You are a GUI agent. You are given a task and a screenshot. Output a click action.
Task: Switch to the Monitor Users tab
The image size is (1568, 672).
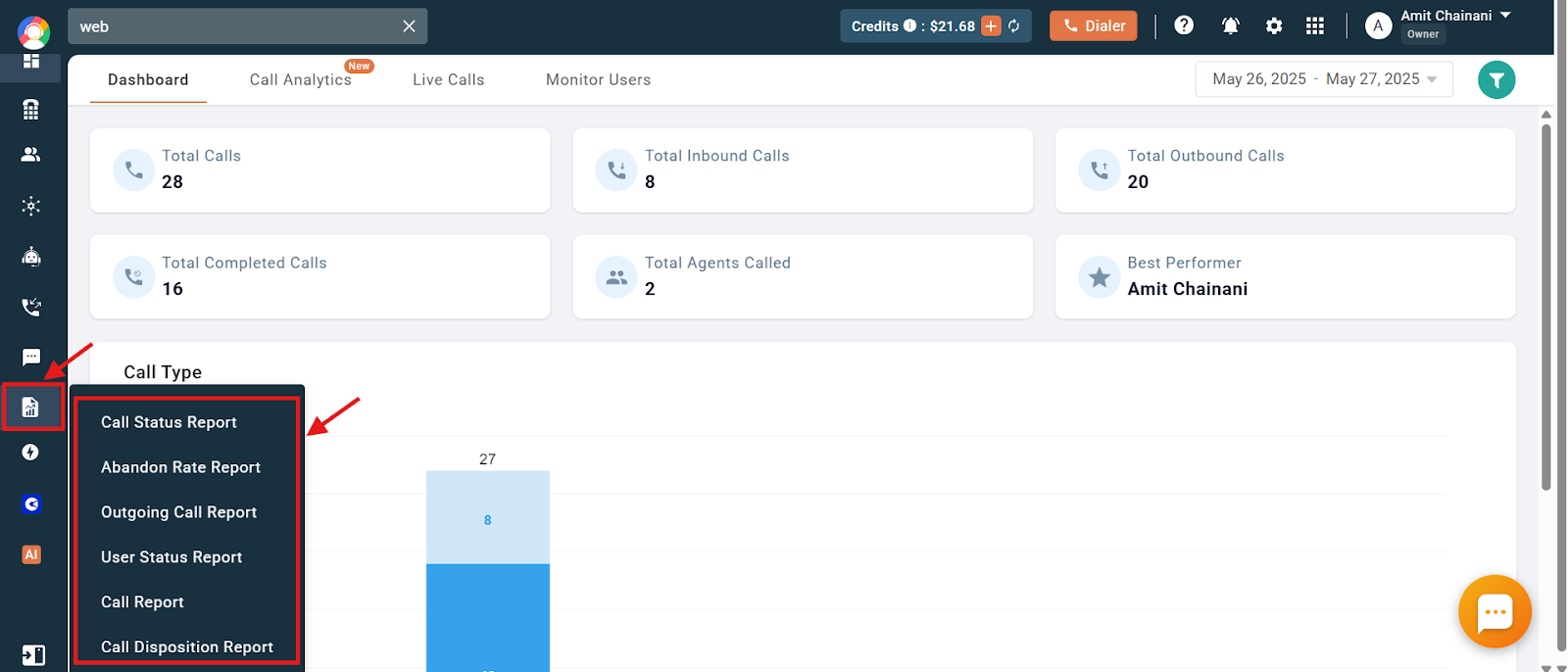(x=598, y=80)
